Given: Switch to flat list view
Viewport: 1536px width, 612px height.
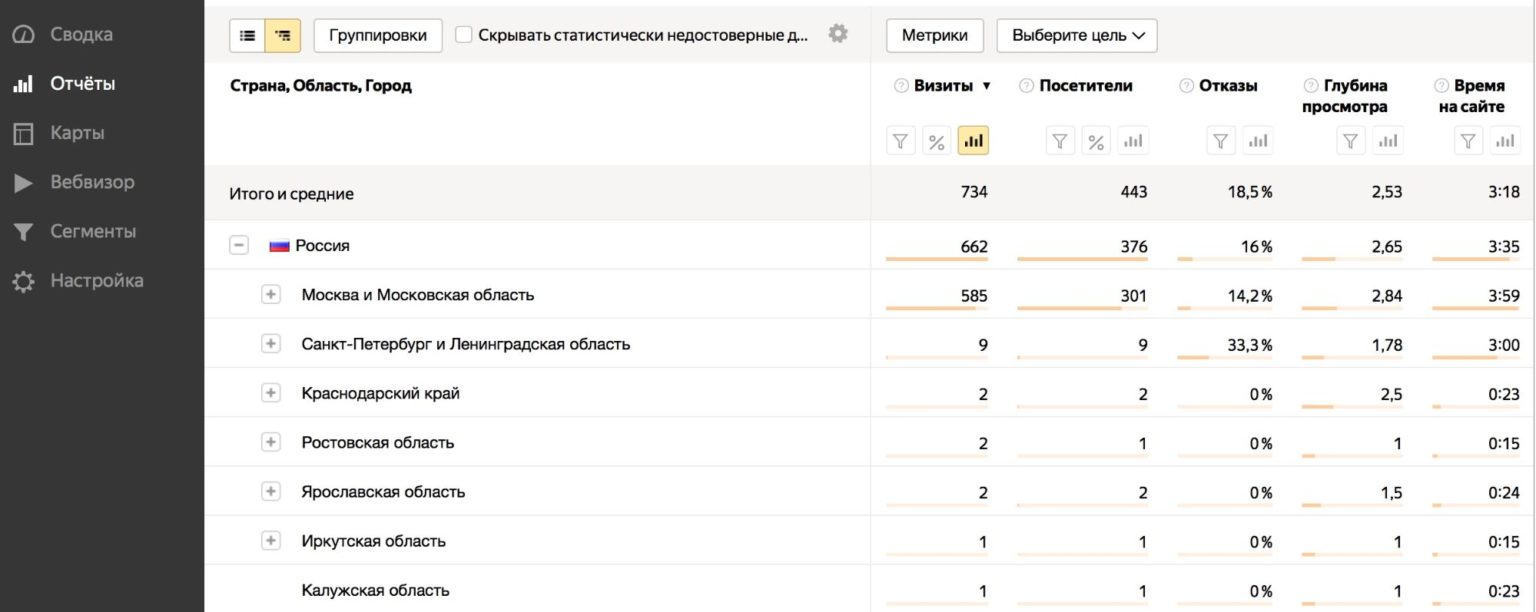Looking at the screenshot, I should click(x=247, y=35).
